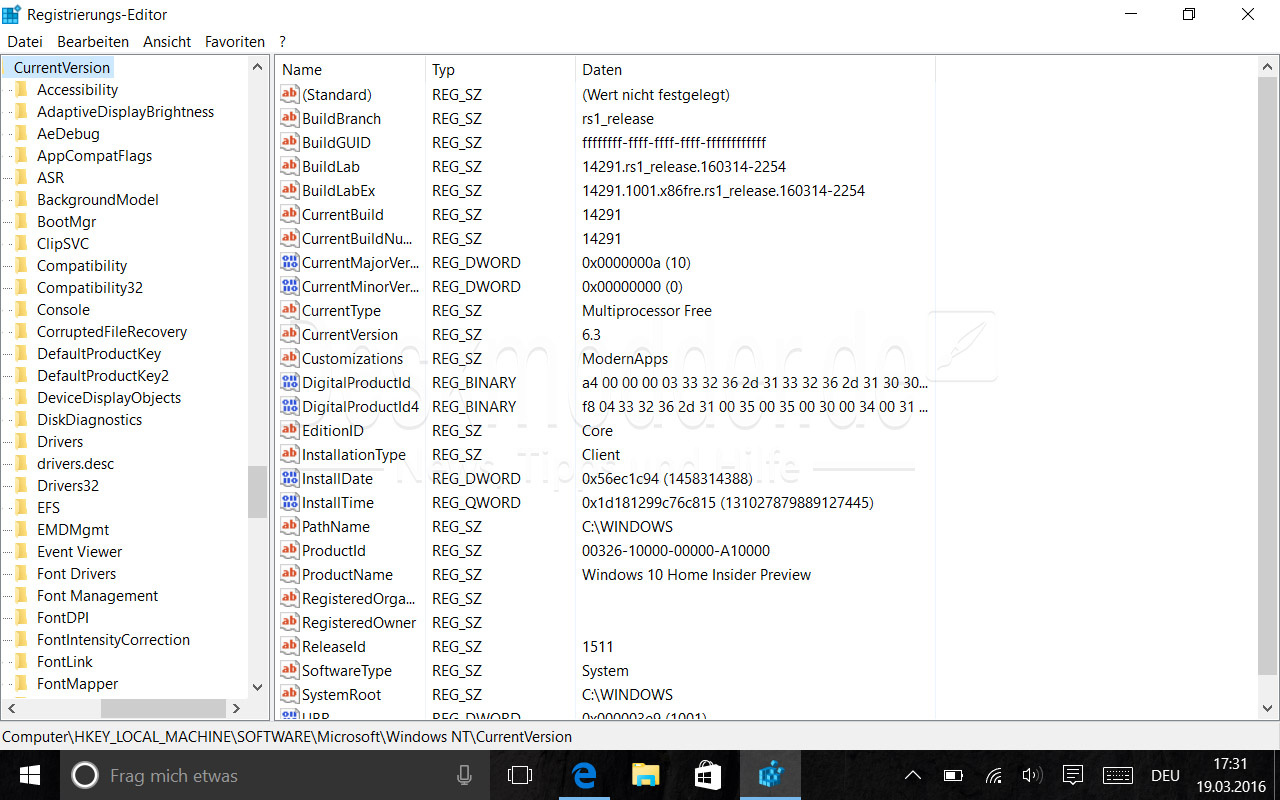Select the PathName value name
1280x800 pixels.
tap(336, 526)
